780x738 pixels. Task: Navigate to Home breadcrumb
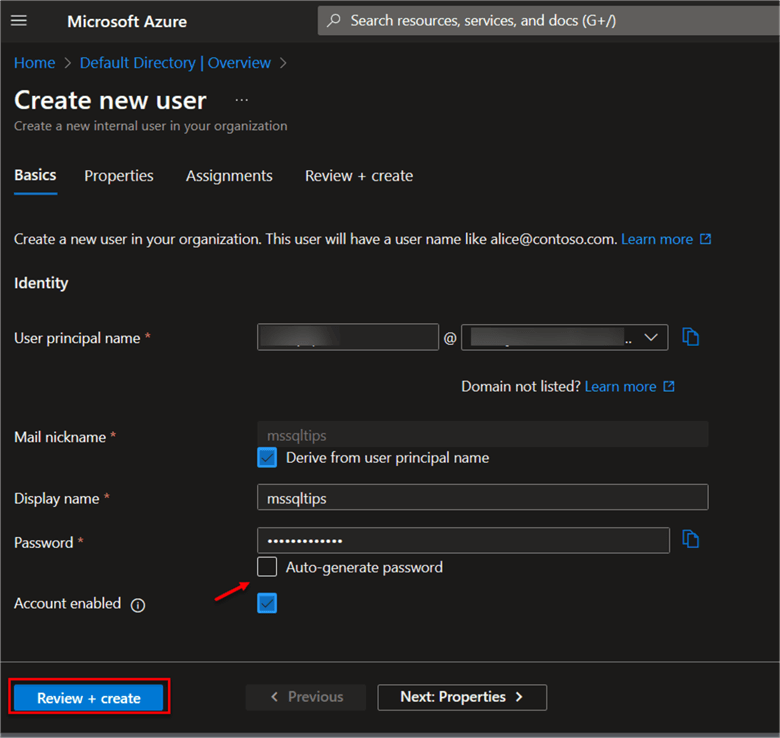pyautogui.click(x=34, y=63)
